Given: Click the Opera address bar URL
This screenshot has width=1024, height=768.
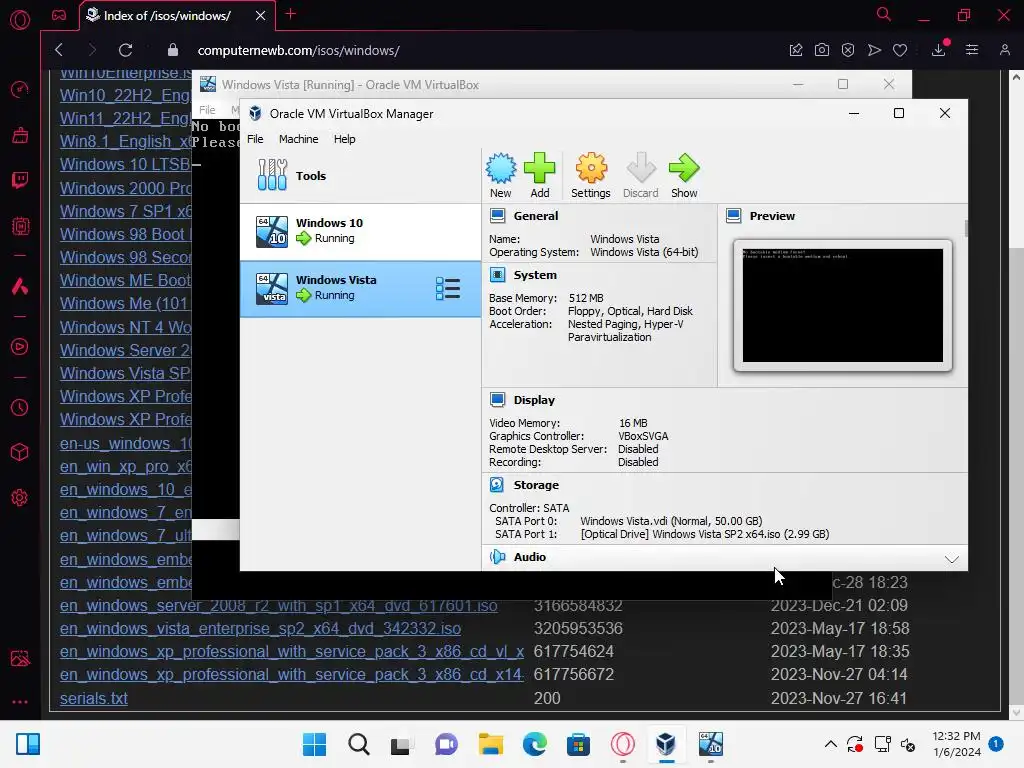Looking at the screenshot, I should [x=298, y=50].
